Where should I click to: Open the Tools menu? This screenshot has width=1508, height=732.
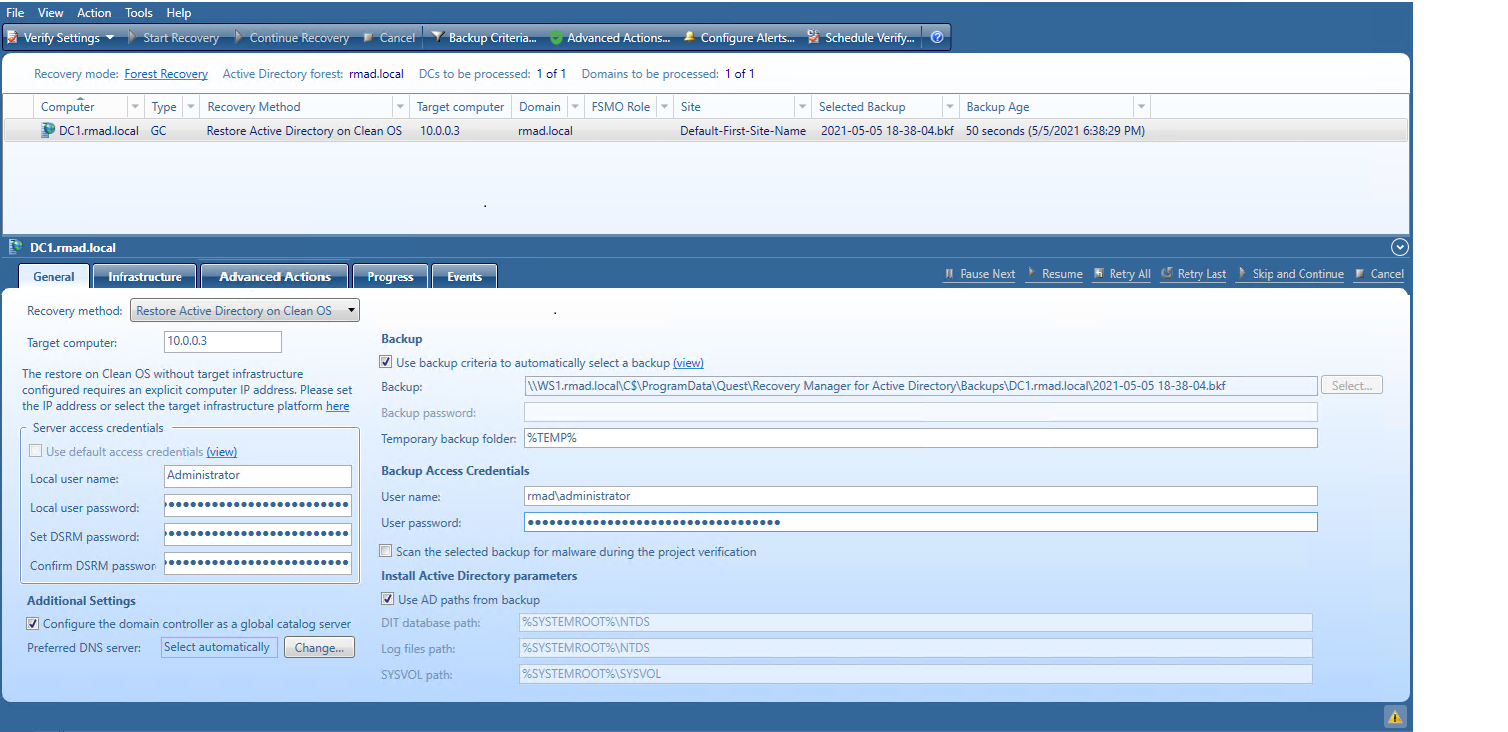coord(138,12)
